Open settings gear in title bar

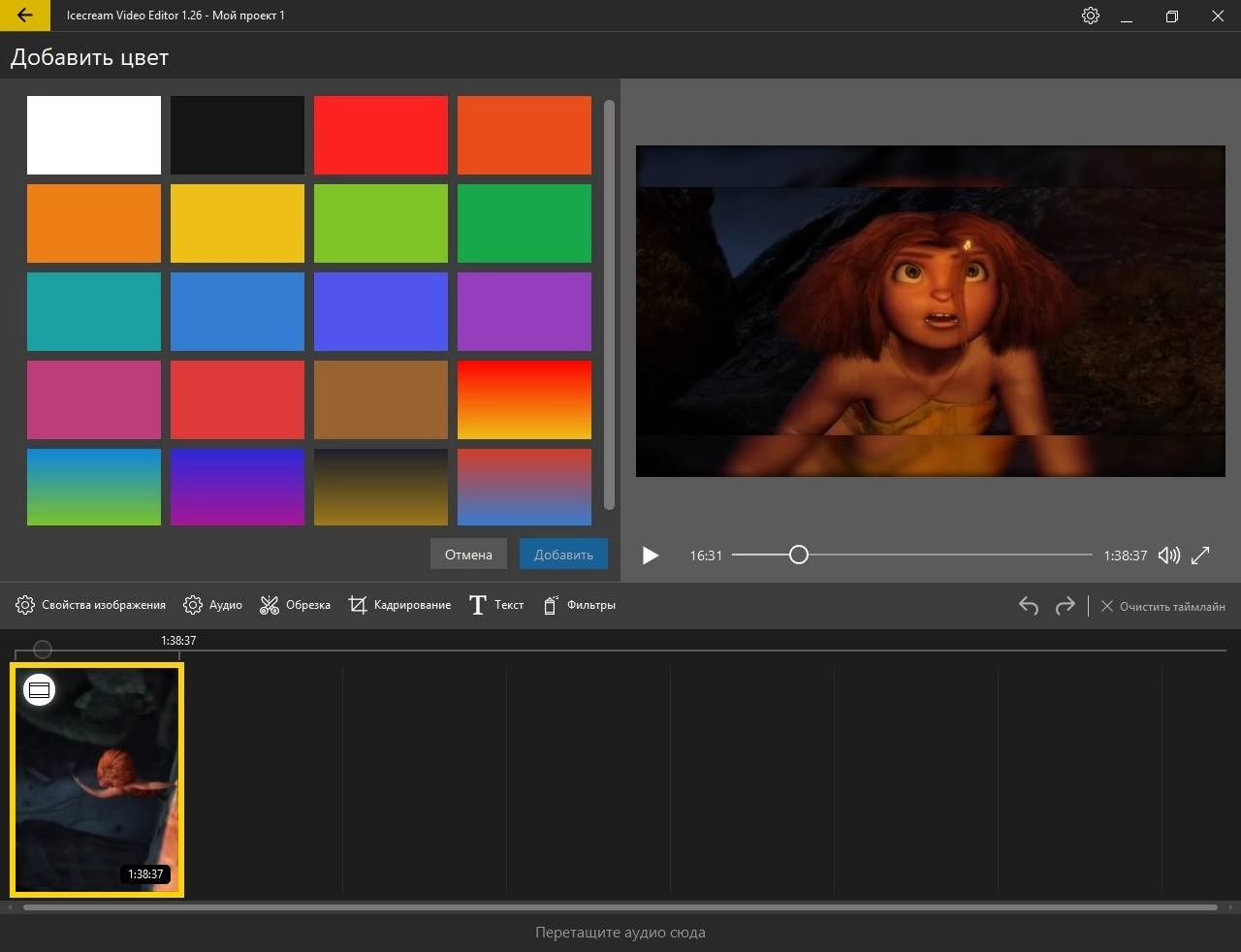[x=1091, y=16]
